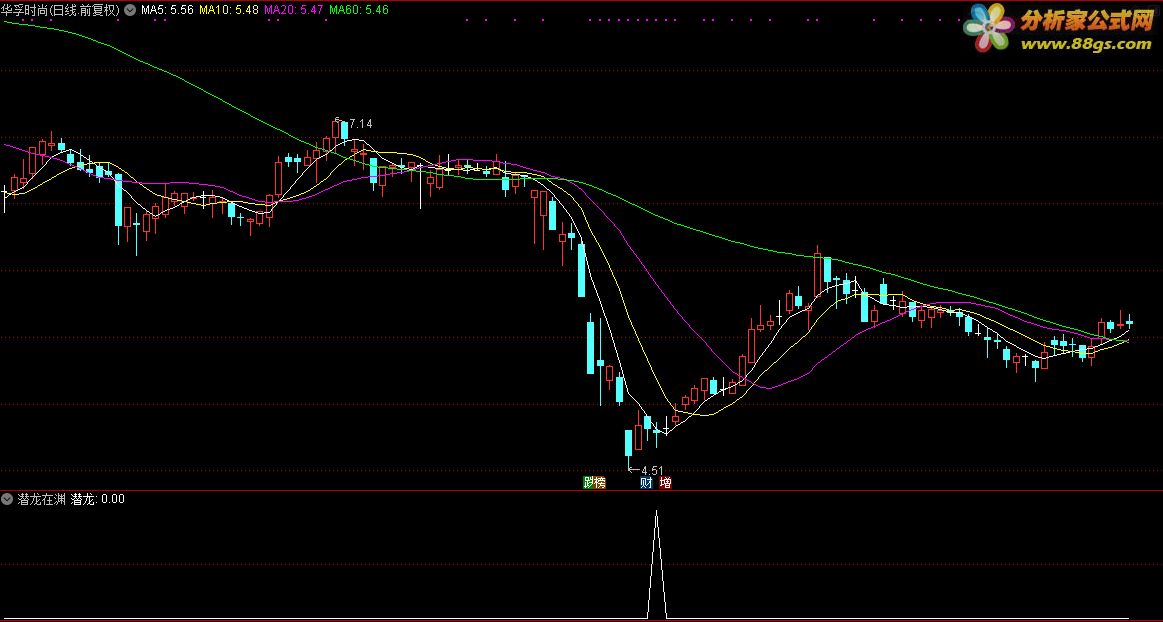The width and height of the screenshot is (1163, 622).
Task: Click the red 增 event marker
Action: (x=665, y=483)
